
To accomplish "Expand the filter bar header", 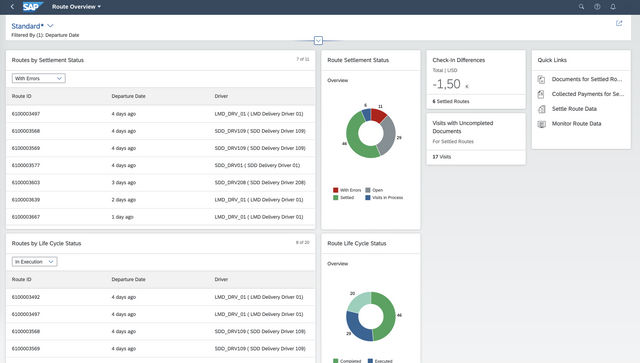I will click(318, 40).
